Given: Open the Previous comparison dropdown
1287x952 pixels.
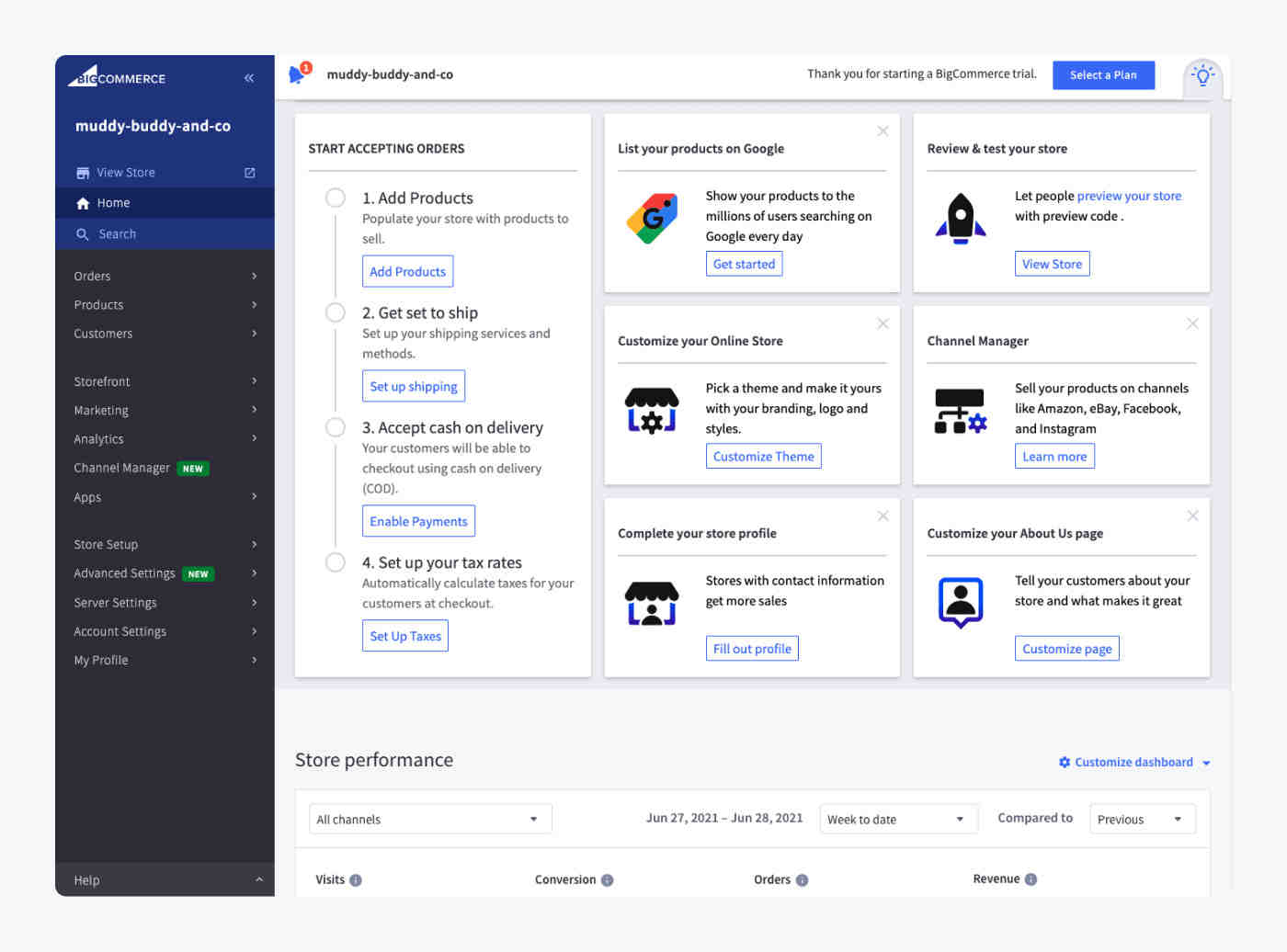Looking at the screenshot, I should 1143,819.
